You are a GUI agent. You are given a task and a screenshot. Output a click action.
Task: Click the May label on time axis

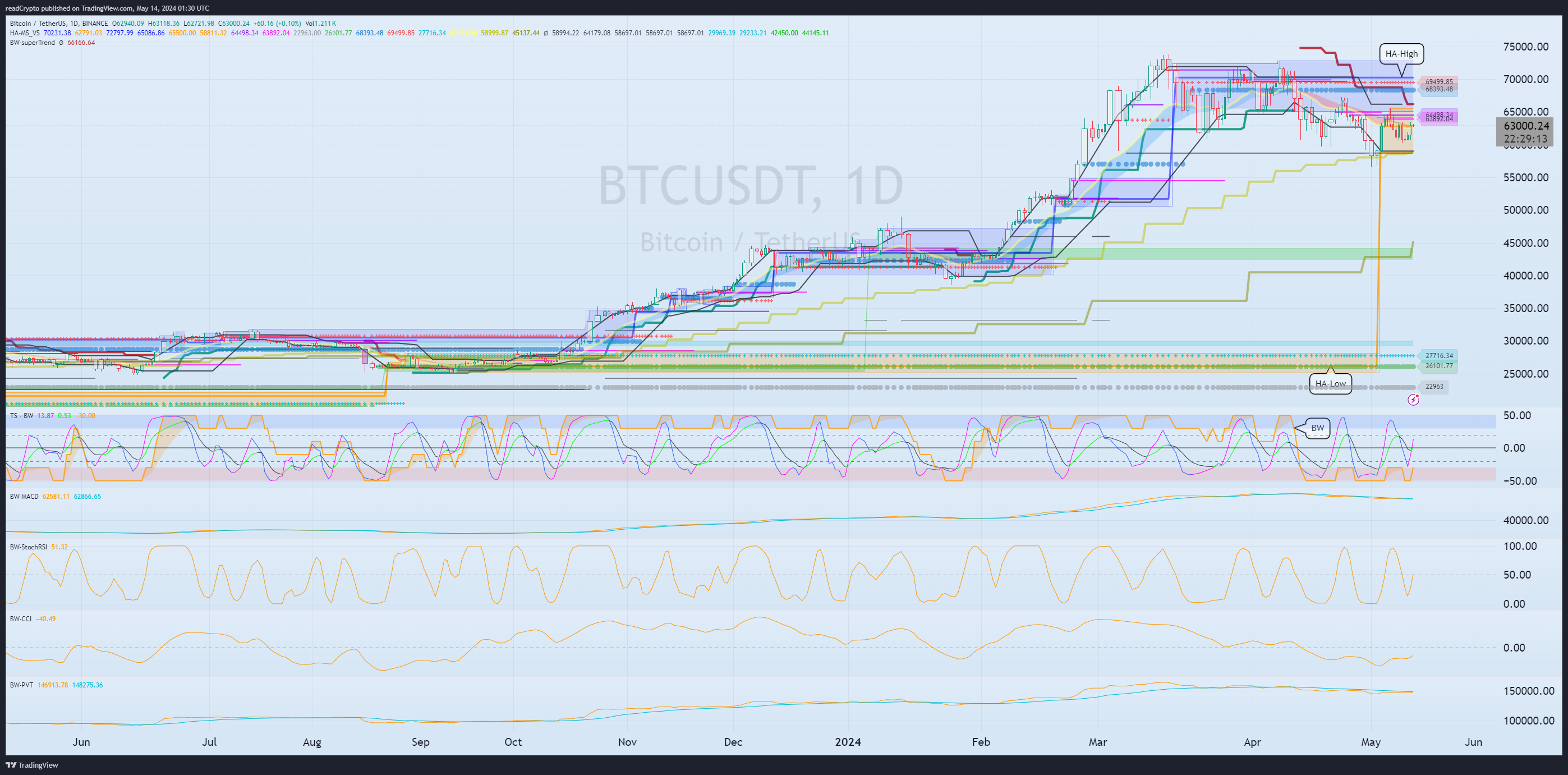pyautogui.click(x=1371, y=742)
